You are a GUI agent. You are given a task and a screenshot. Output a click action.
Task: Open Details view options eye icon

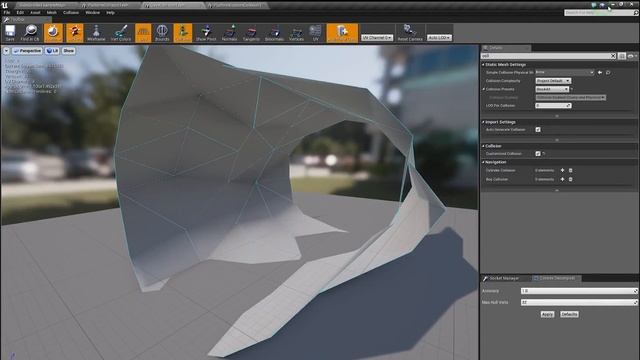click(x=631, y=56)
